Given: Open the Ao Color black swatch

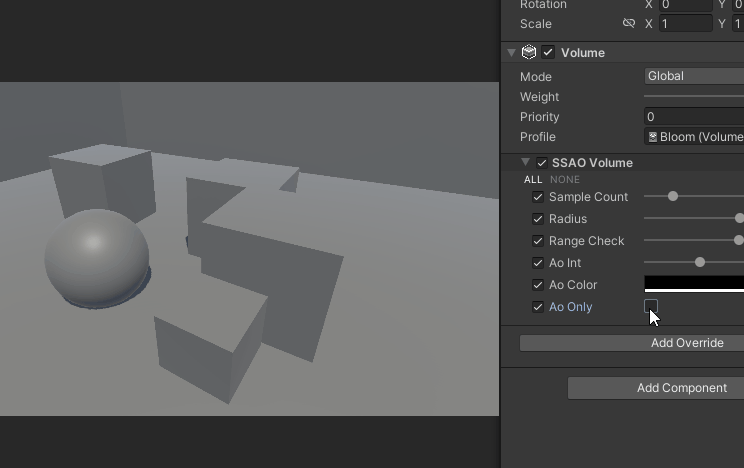Looking at the screenshot, I should (694, 283).
